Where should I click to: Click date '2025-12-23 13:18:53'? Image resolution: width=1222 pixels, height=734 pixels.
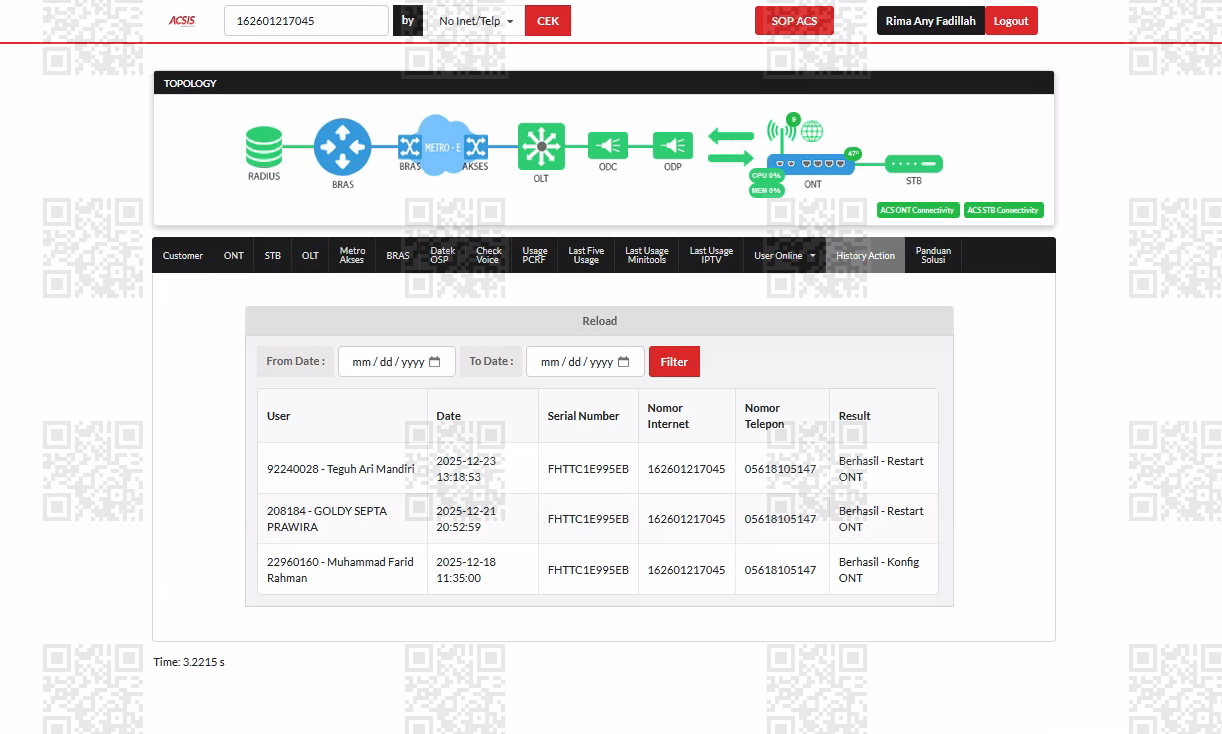(466, 469)
